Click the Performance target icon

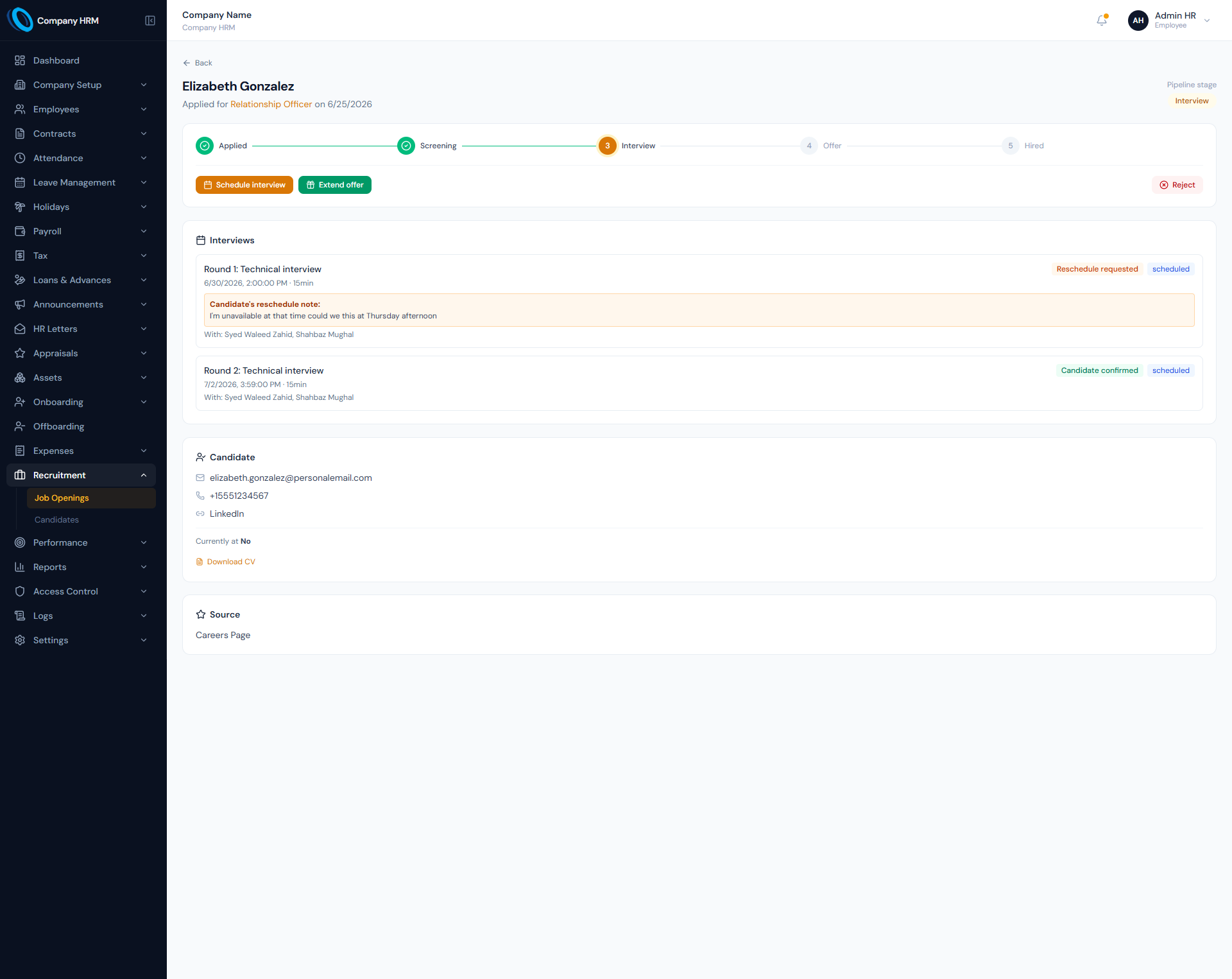20,542
